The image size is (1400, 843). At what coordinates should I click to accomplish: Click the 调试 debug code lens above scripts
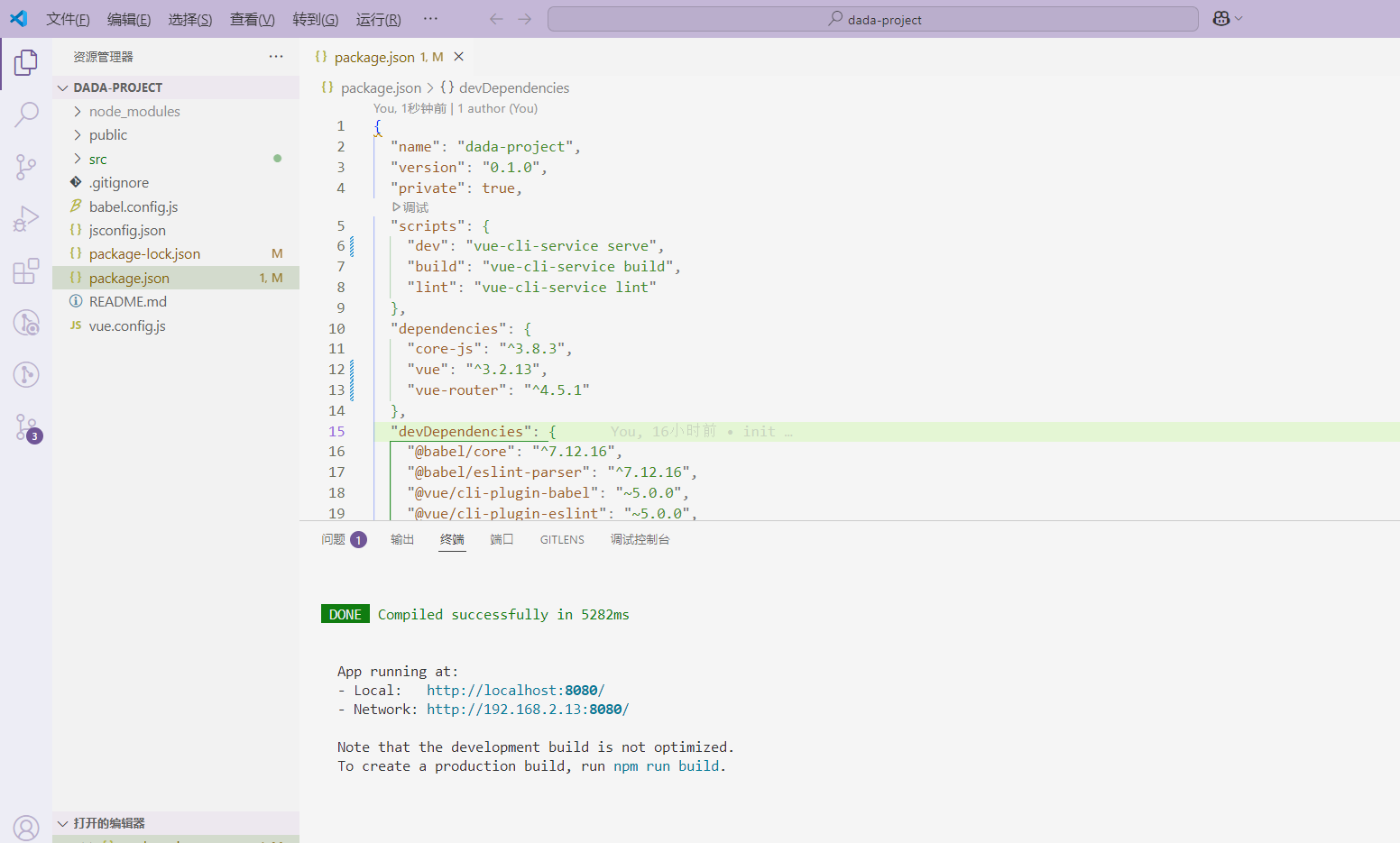coord(410,207)
